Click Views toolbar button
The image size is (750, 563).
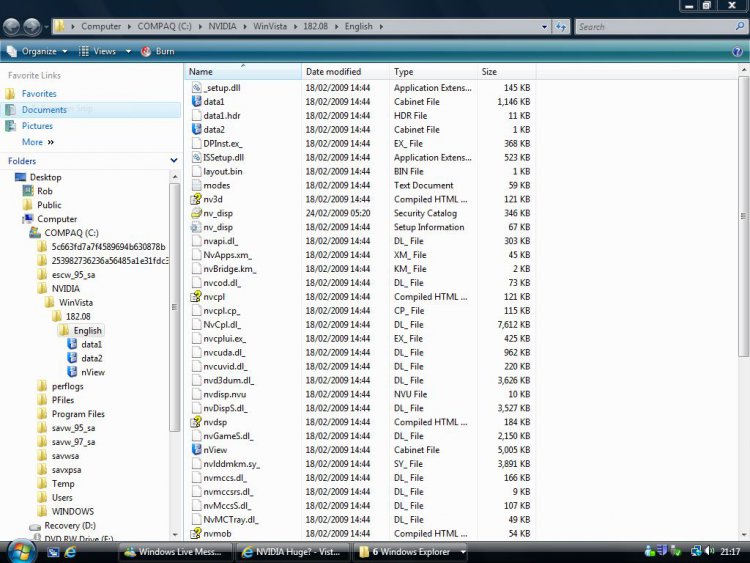tap(99, 51)
